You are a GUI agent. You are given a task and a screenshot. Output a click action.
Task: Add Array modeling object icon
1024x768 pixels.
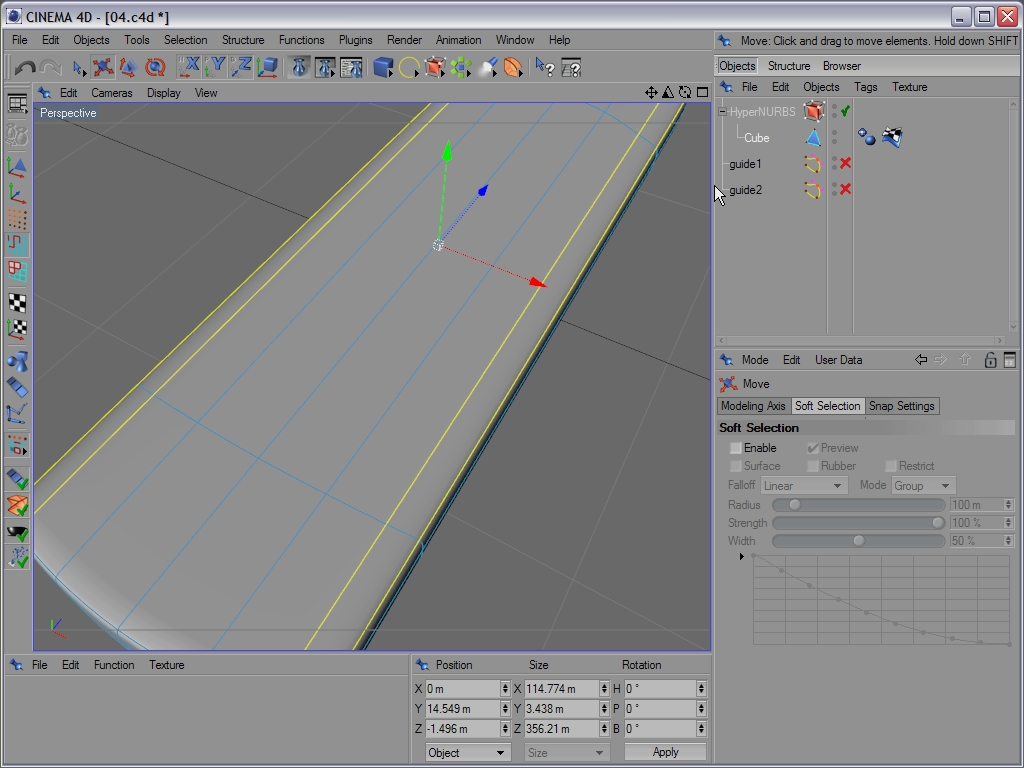point(461,67)
